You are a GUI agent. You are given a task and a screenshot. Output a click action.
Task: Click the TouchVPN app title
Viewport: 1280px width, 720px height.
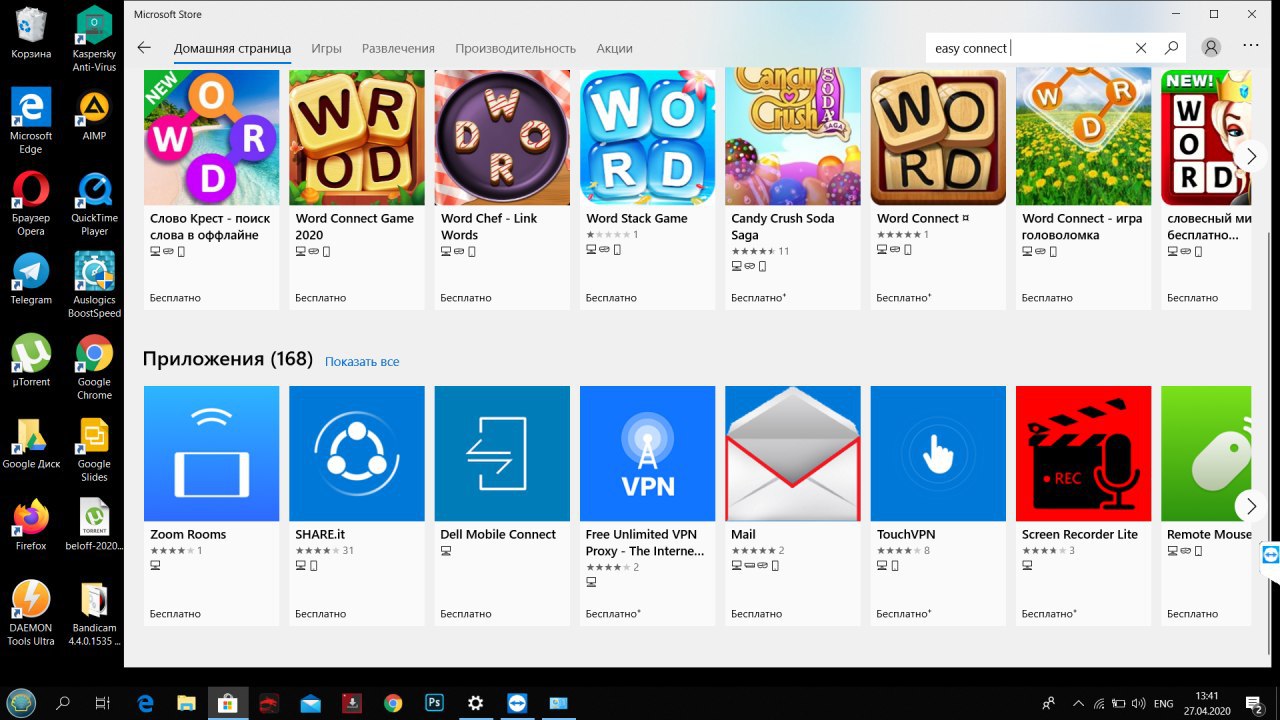tap(905, 534)
